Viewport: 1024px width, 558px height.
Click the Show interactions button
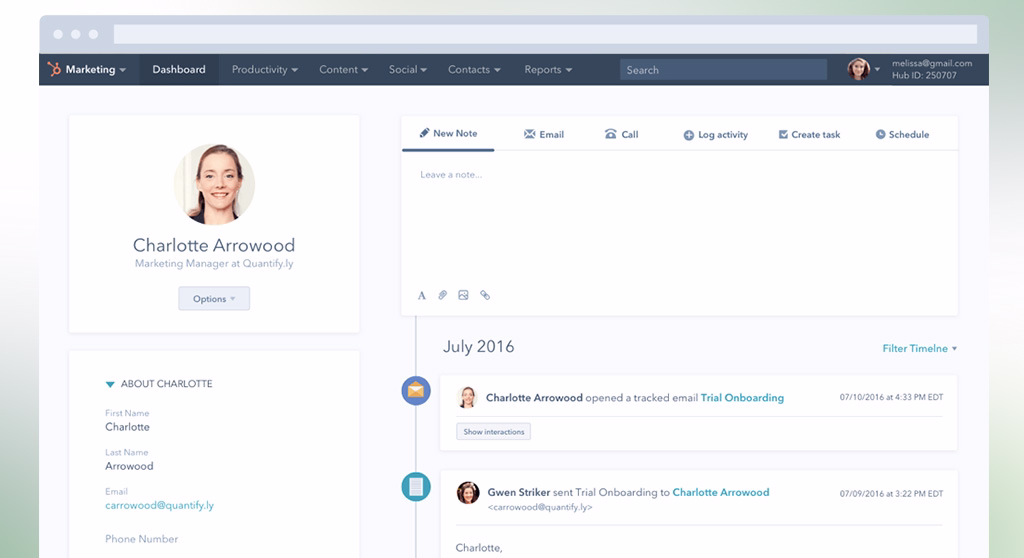494,431
